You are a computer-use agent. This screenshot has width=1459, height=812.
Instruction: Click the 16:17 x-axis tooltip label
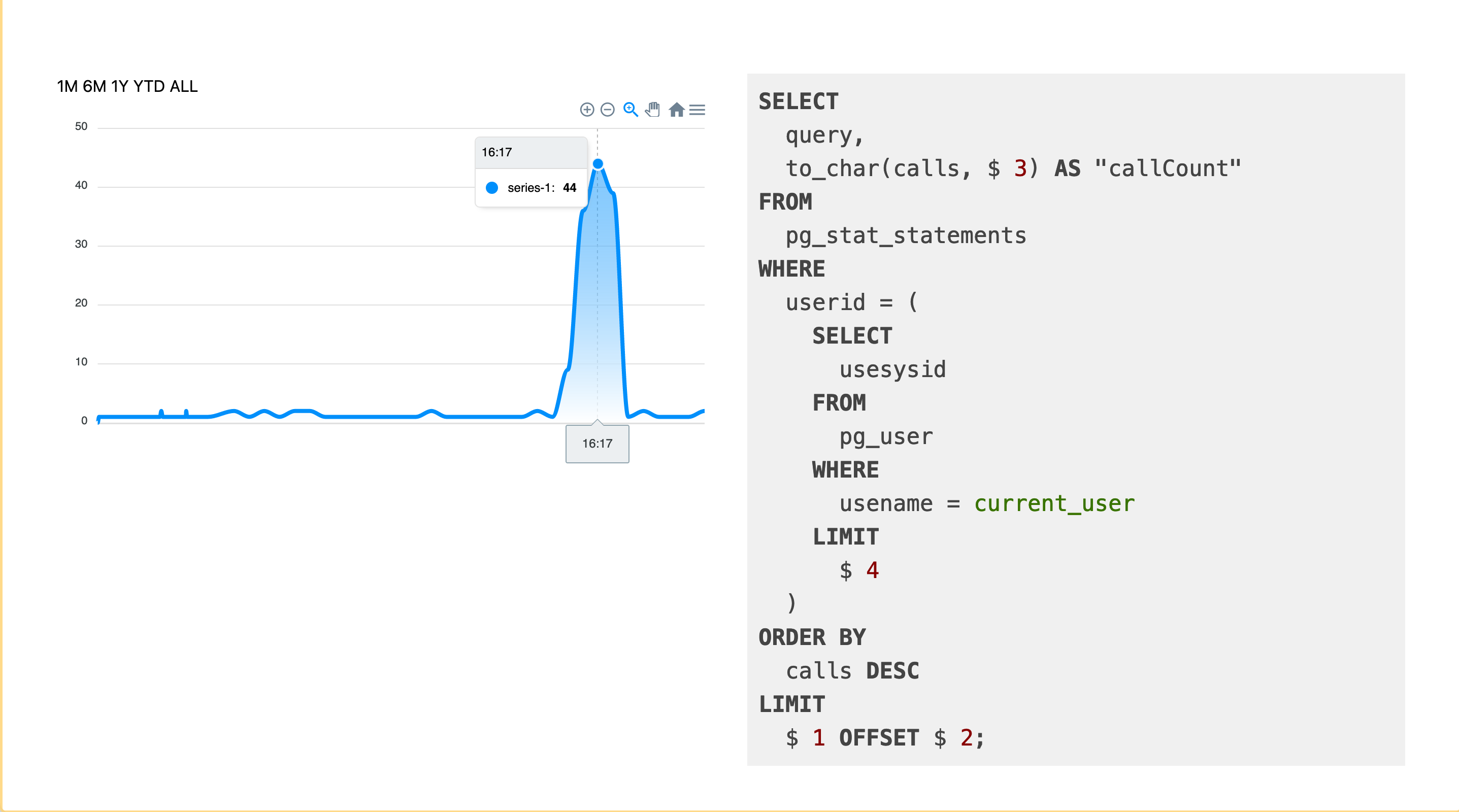click(x=597, y=444)
